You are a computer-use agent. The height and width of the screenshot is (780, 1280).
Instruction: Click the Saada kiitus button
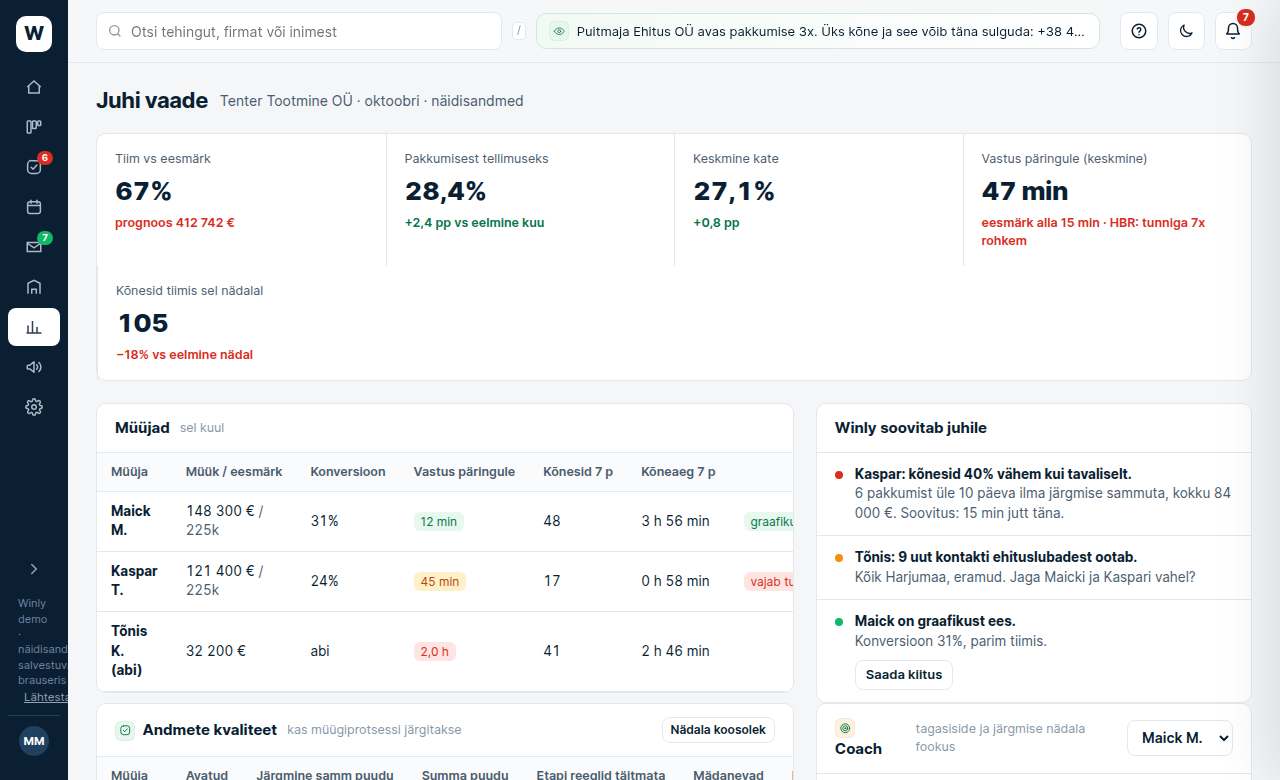pyautogui.click(x=904, y=674)
